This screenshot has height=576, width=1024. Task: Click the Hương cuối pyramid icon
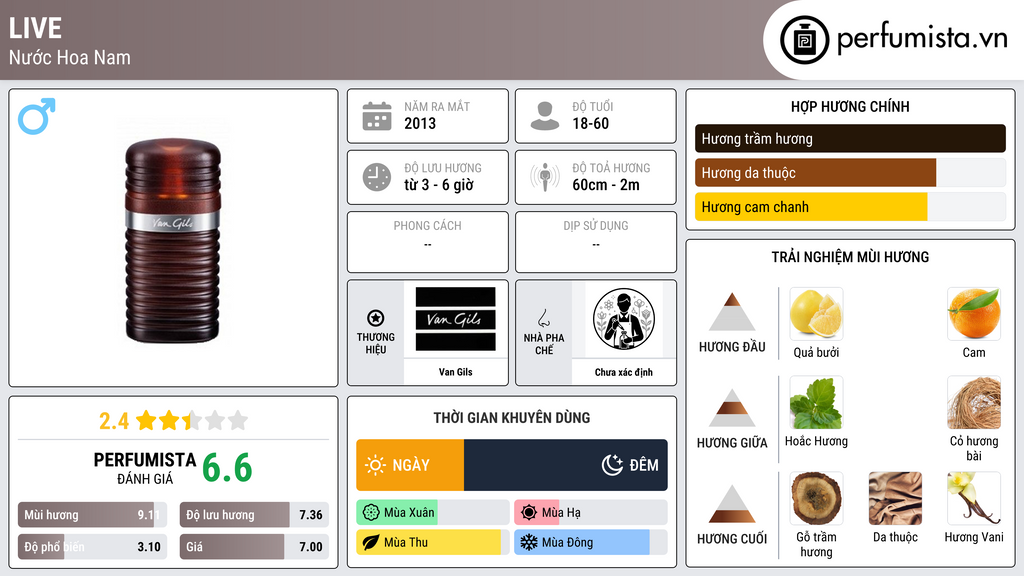pos(732,504)
